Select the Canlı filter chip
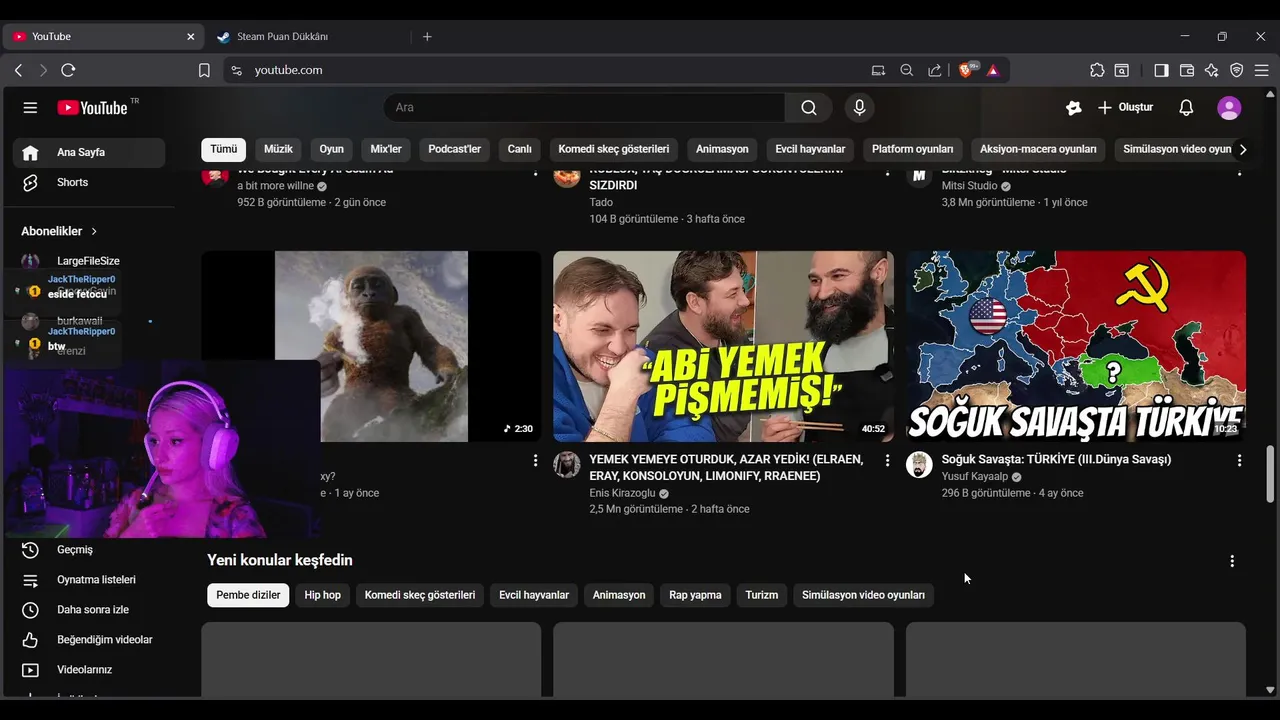Viewport: 1280px width, 720px height. point(520,149)
